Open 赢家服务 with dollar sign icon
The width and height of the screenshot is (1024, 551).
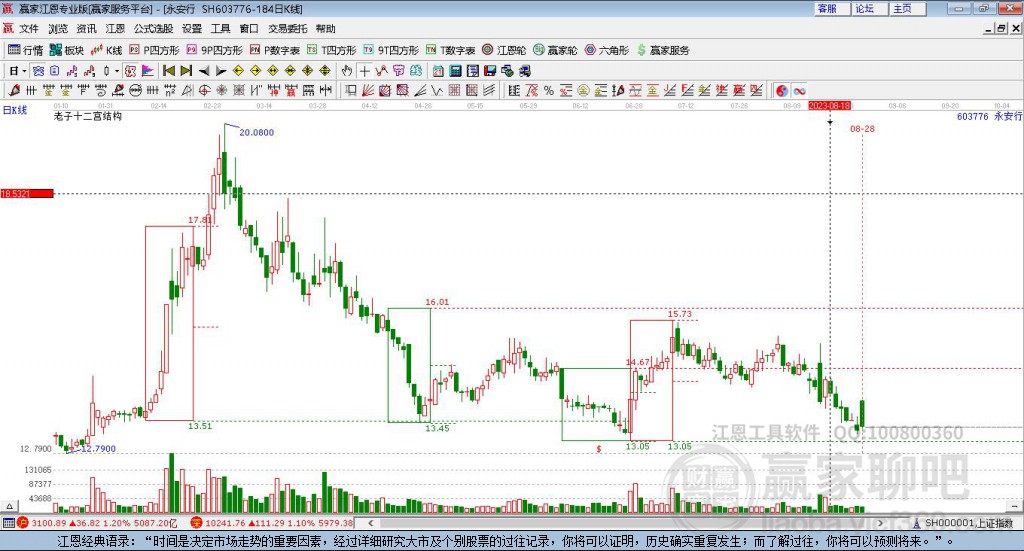[x=663, y=50]
